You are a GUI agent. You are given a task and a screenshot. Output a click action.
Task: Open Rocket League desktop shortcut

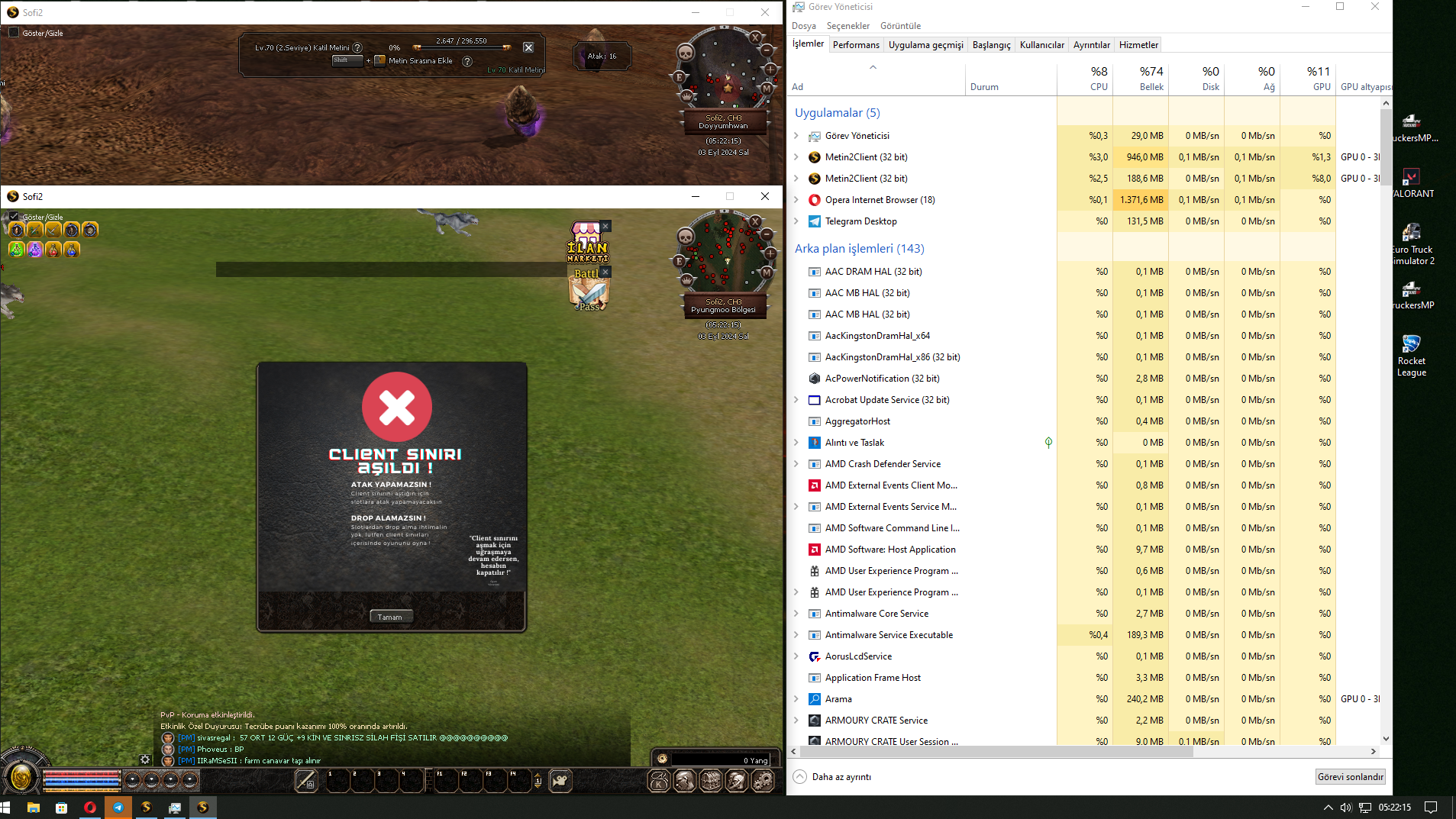(x=1411, y=355)
